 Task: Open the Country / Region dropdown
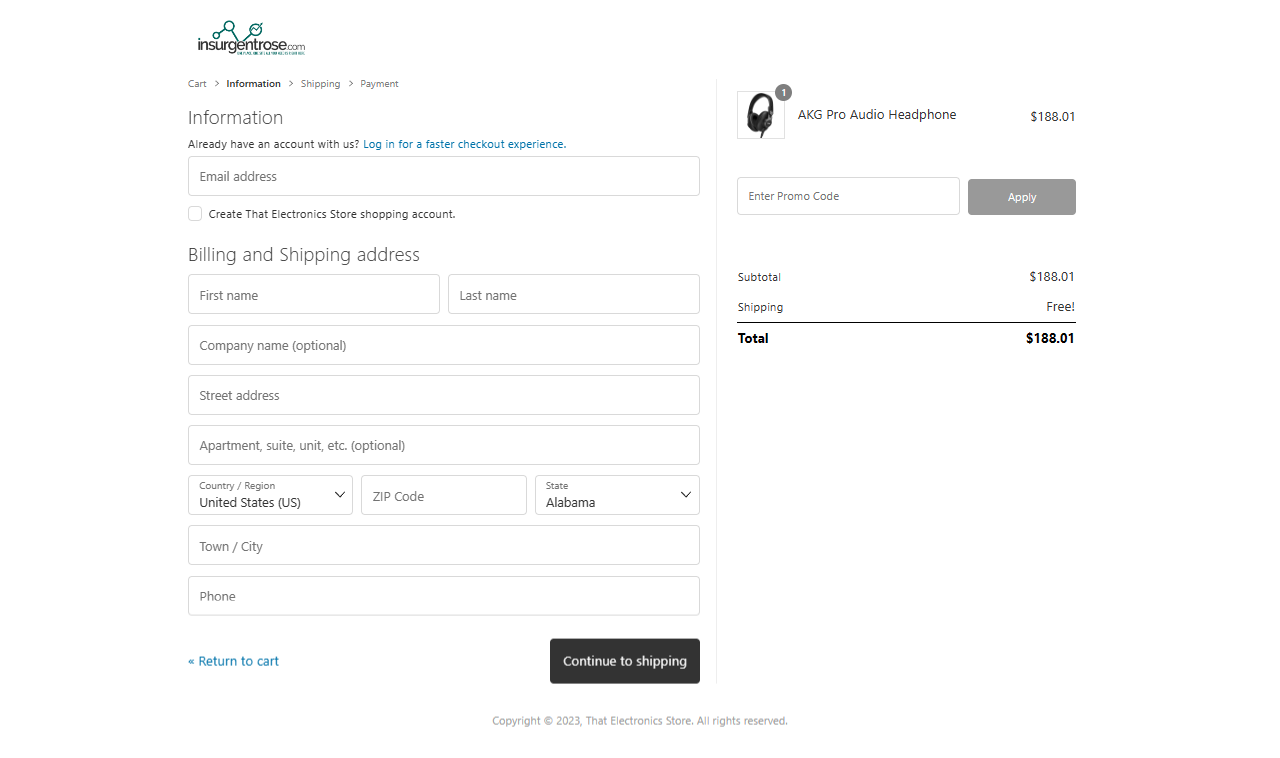pos(270,495)
